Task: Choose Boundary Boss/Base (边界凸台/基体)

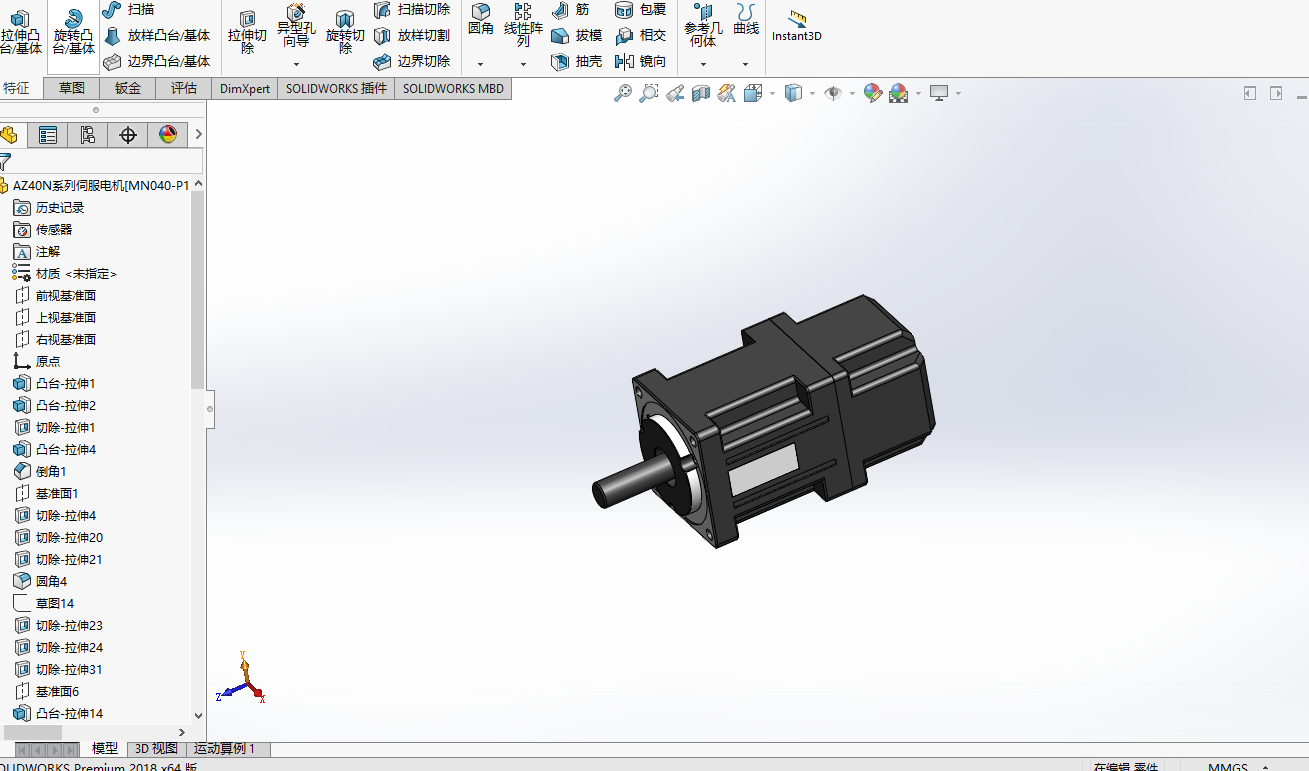Action: 157,61
